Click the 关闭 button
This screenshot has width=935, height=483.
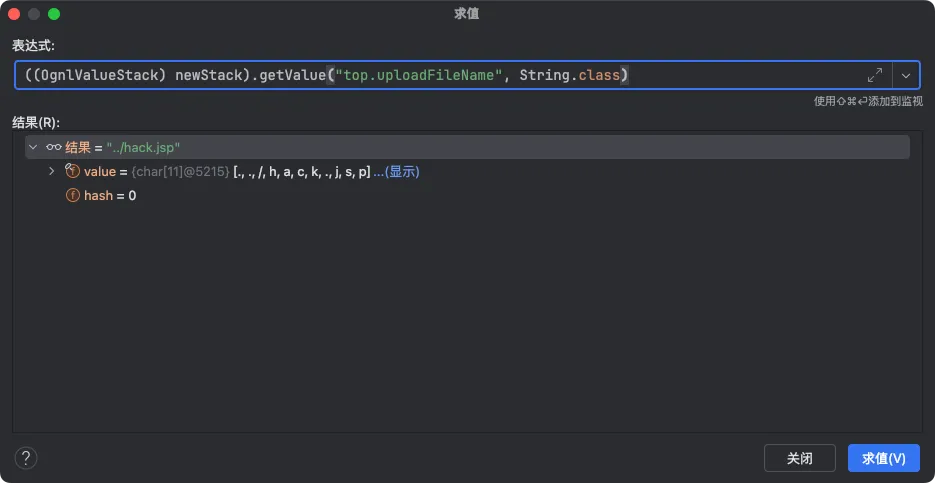click(x=800, y=459)
